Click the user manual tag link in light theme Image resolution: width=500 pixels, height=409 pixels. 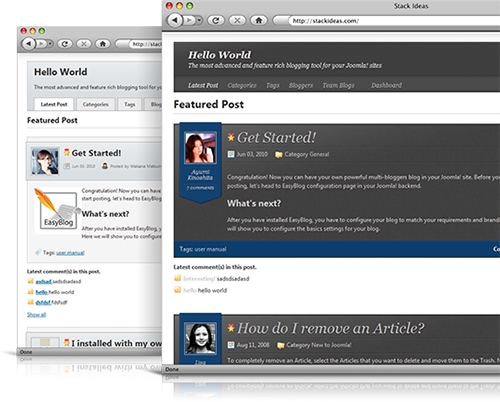[x=70, y=253]
